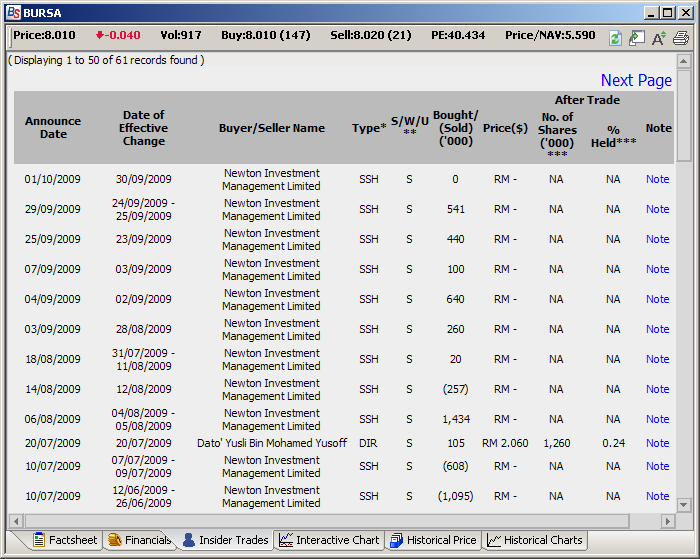
Task: Click the DIR type cell
Action: (x=368, y=443)
